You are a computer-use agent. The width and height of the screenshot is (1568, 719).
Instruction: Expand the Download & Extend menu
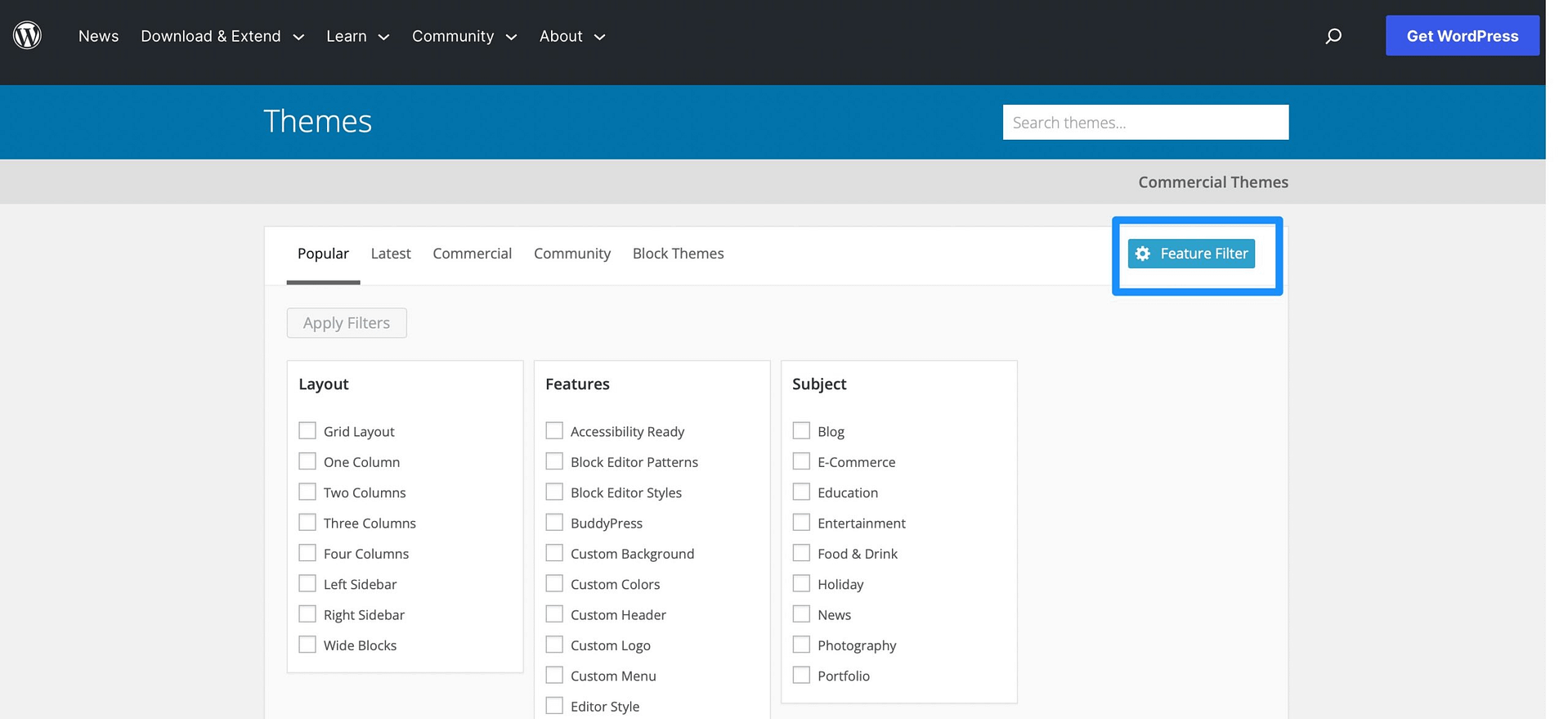click(222, 37)
